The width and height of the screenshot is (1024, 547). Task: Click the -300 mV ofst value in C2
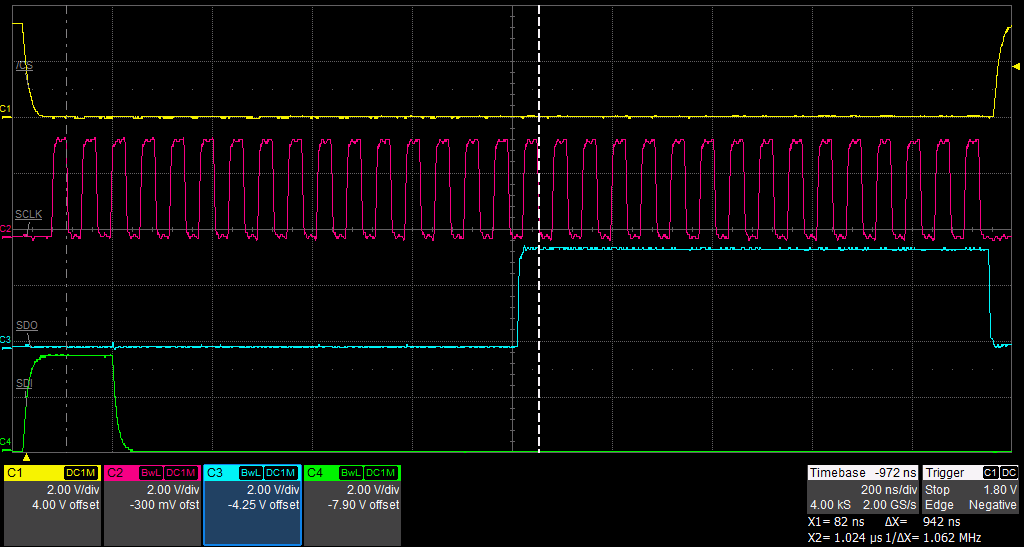point(163,505)
